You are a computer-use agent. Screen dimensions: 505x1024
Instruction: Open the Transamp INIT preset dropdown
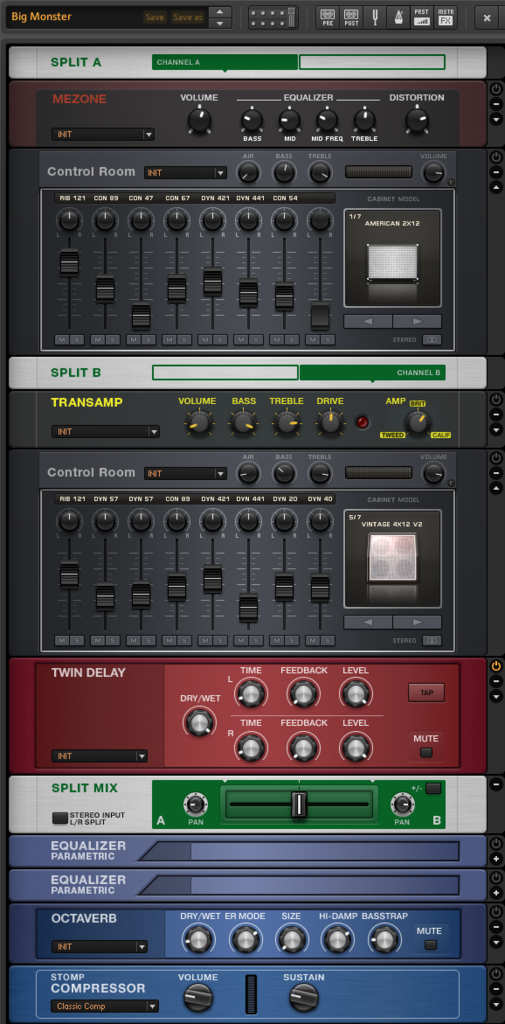(x=106, y=432)
